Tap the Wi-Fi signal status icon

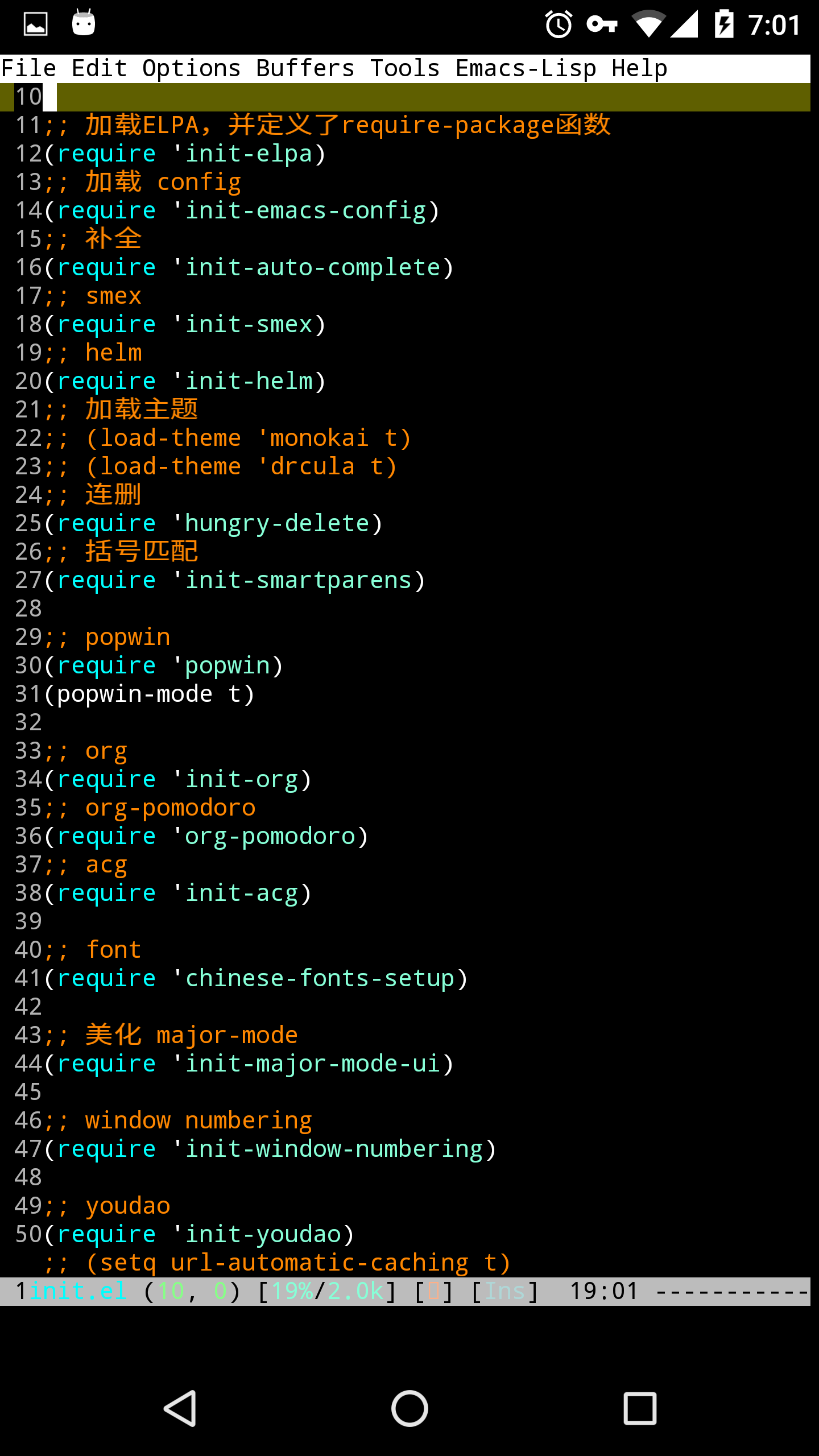tap(648, 24)
